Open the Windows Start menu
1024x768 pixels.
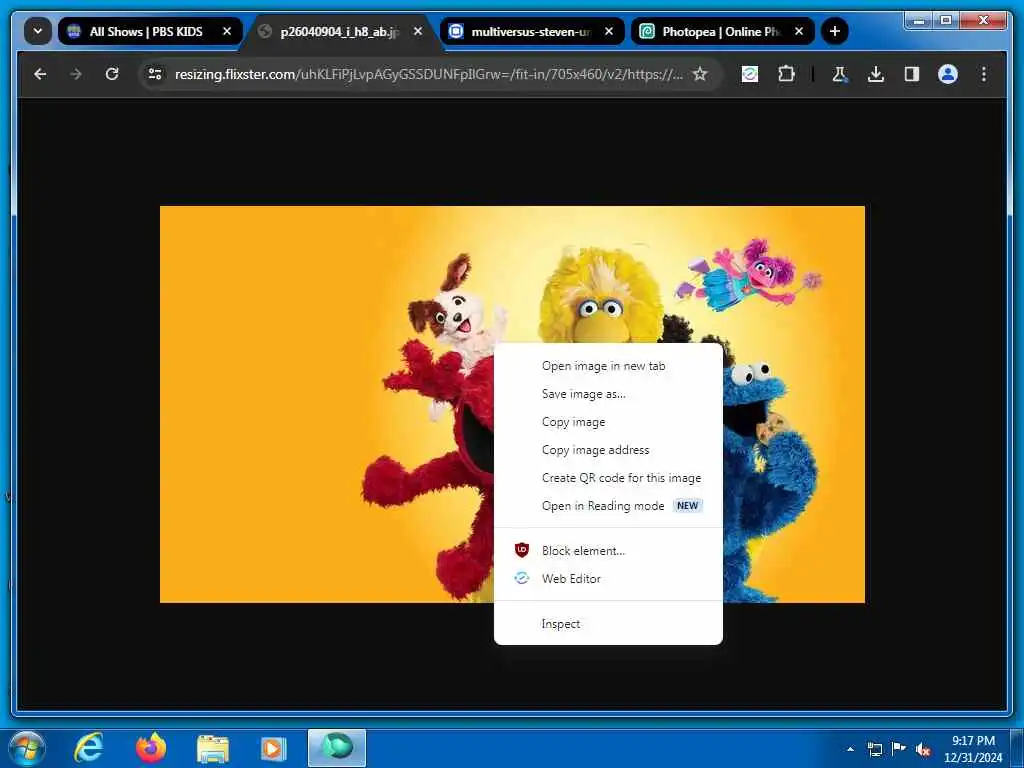27,748
